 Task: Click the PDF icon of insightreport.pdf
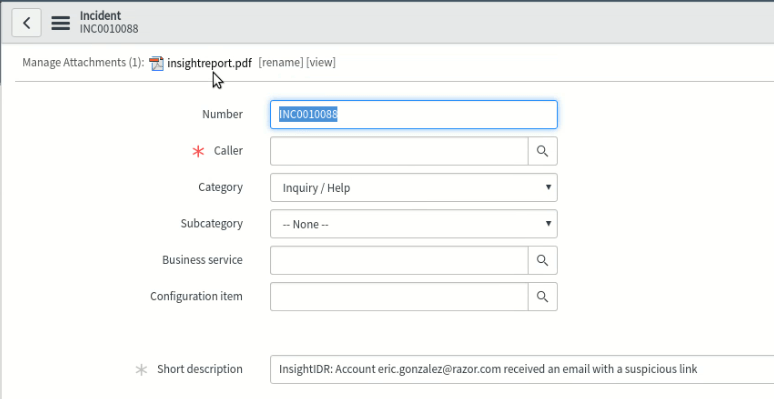[156, 63]
